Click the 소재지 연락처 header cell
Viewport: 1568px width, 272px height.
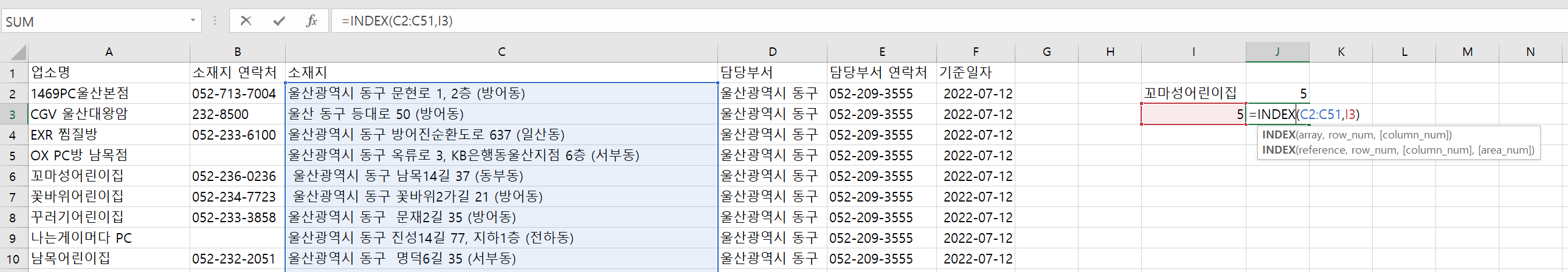237,73
